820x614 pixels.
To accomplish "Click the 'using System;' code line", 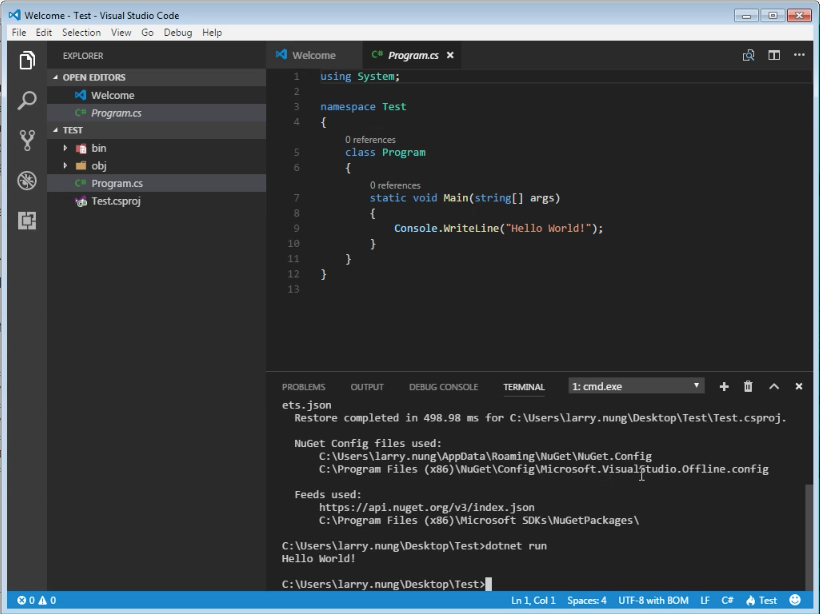I will 360,76.
